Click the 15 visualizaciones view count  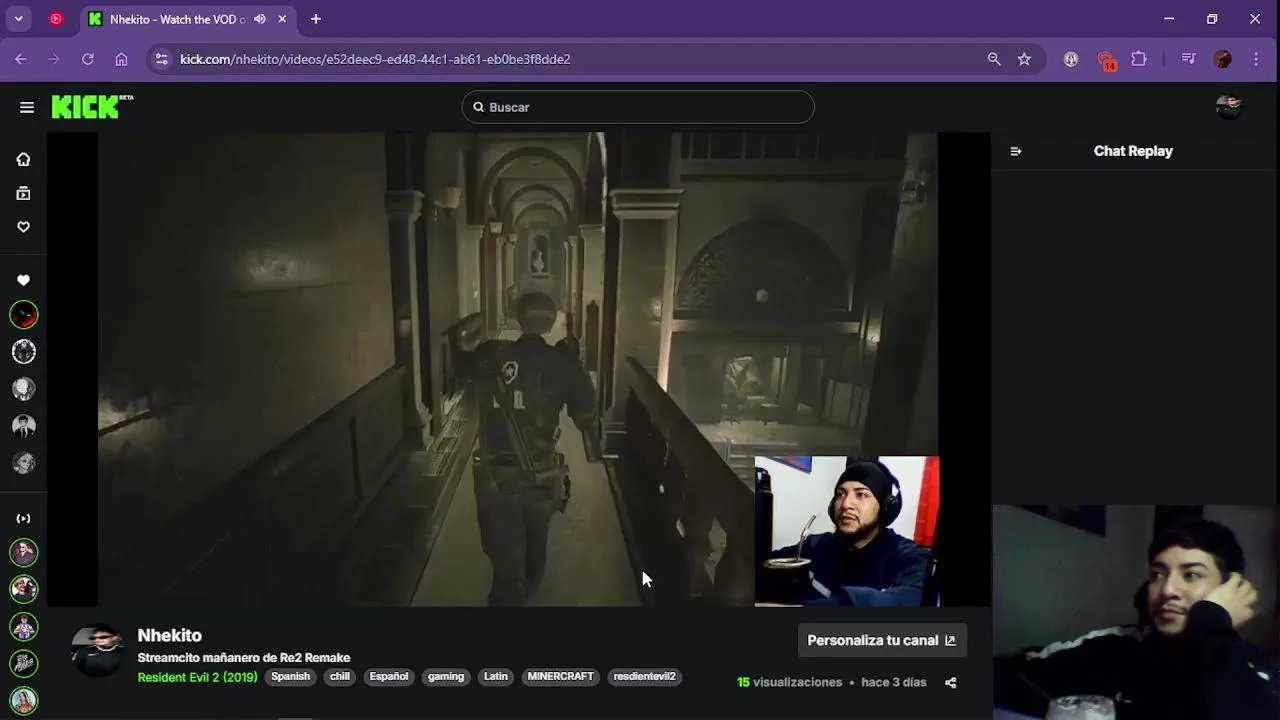(789, 683)
